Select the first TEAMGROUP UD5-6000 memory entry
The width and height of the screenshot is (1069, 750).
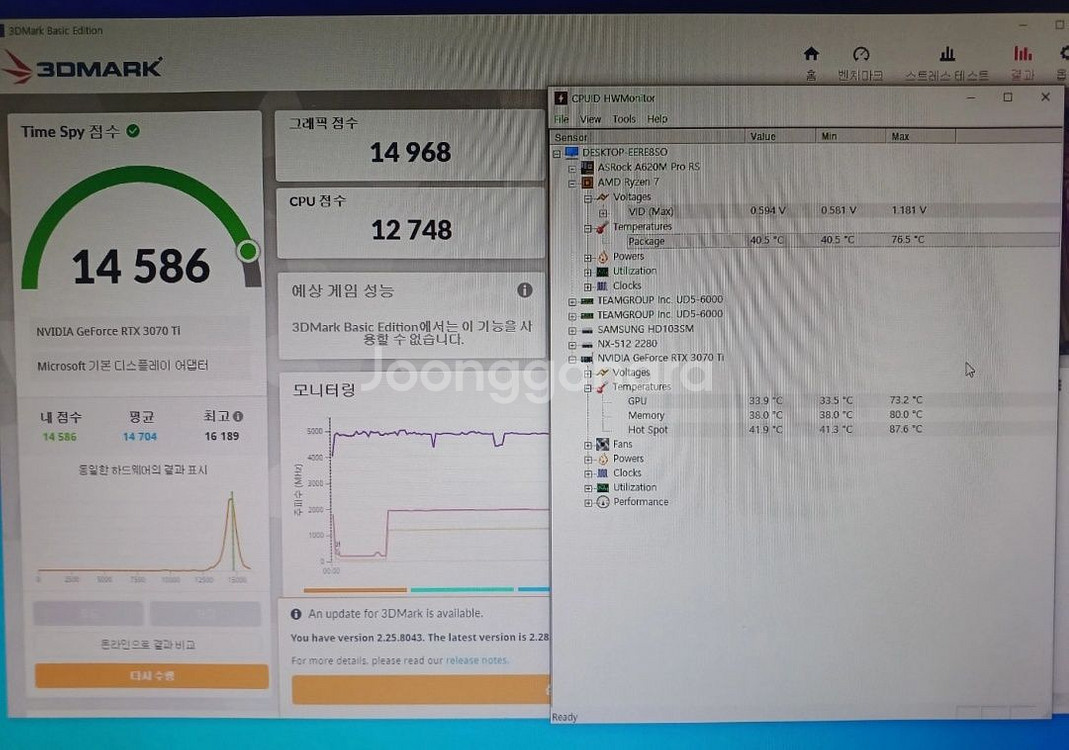pyautogui.click(x=659, y=299)
